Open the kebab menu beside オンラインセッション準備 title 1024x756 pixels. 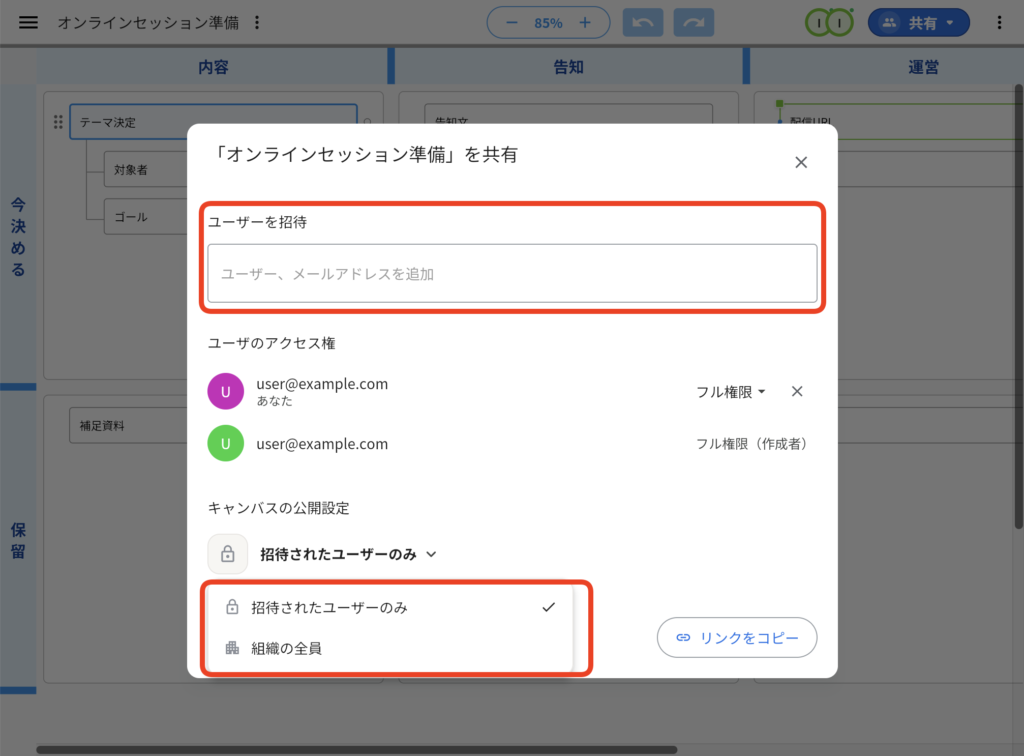[x=257, y=22]
